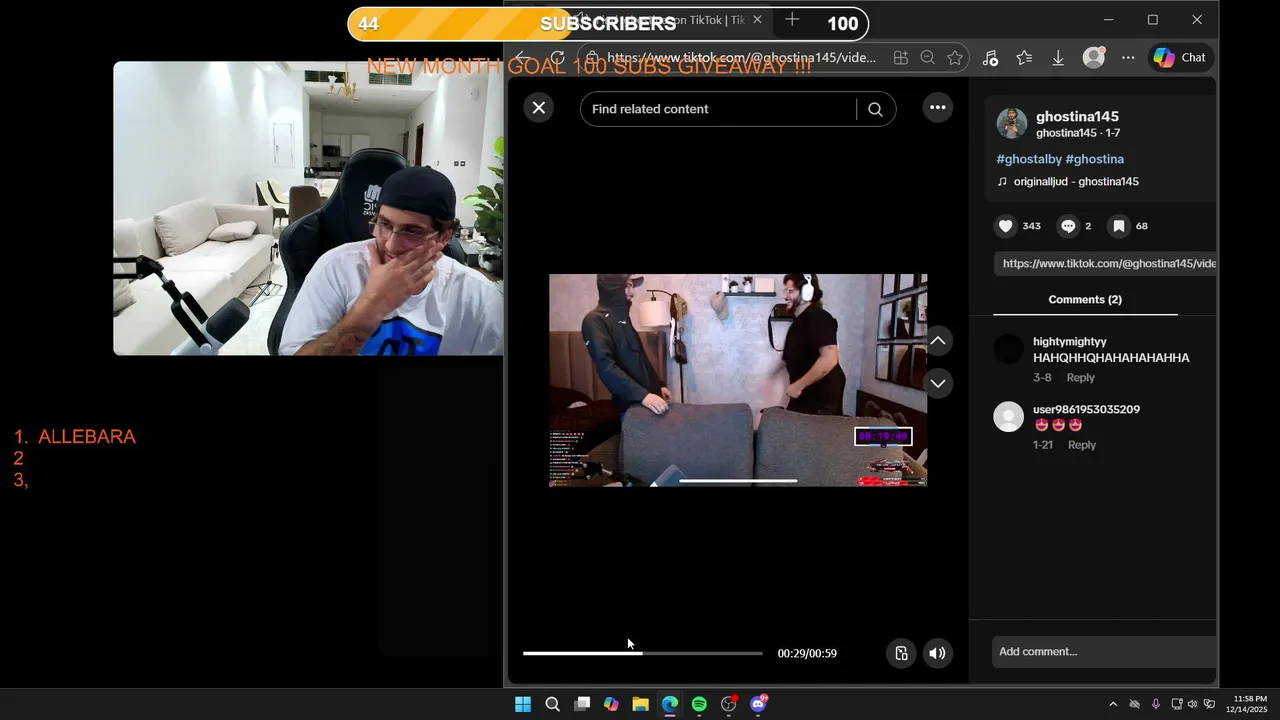Mute the video with the speaker icon

click(x=937, y=653)
